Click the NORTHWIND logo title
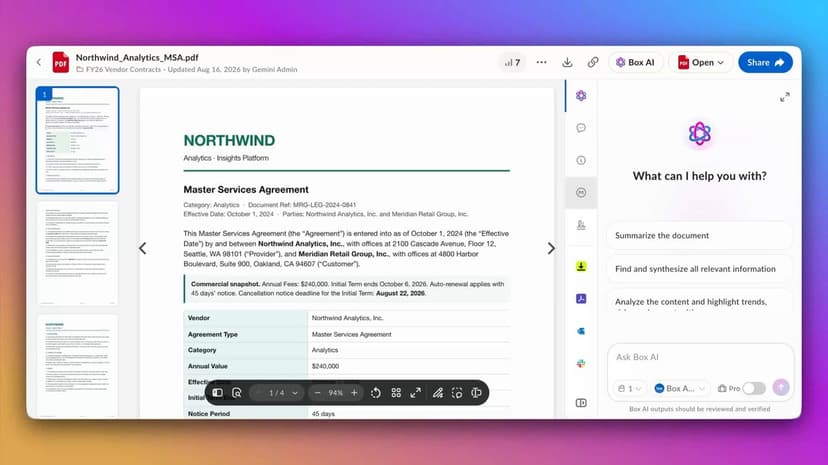828x465 pixels. tap(229, 140)
